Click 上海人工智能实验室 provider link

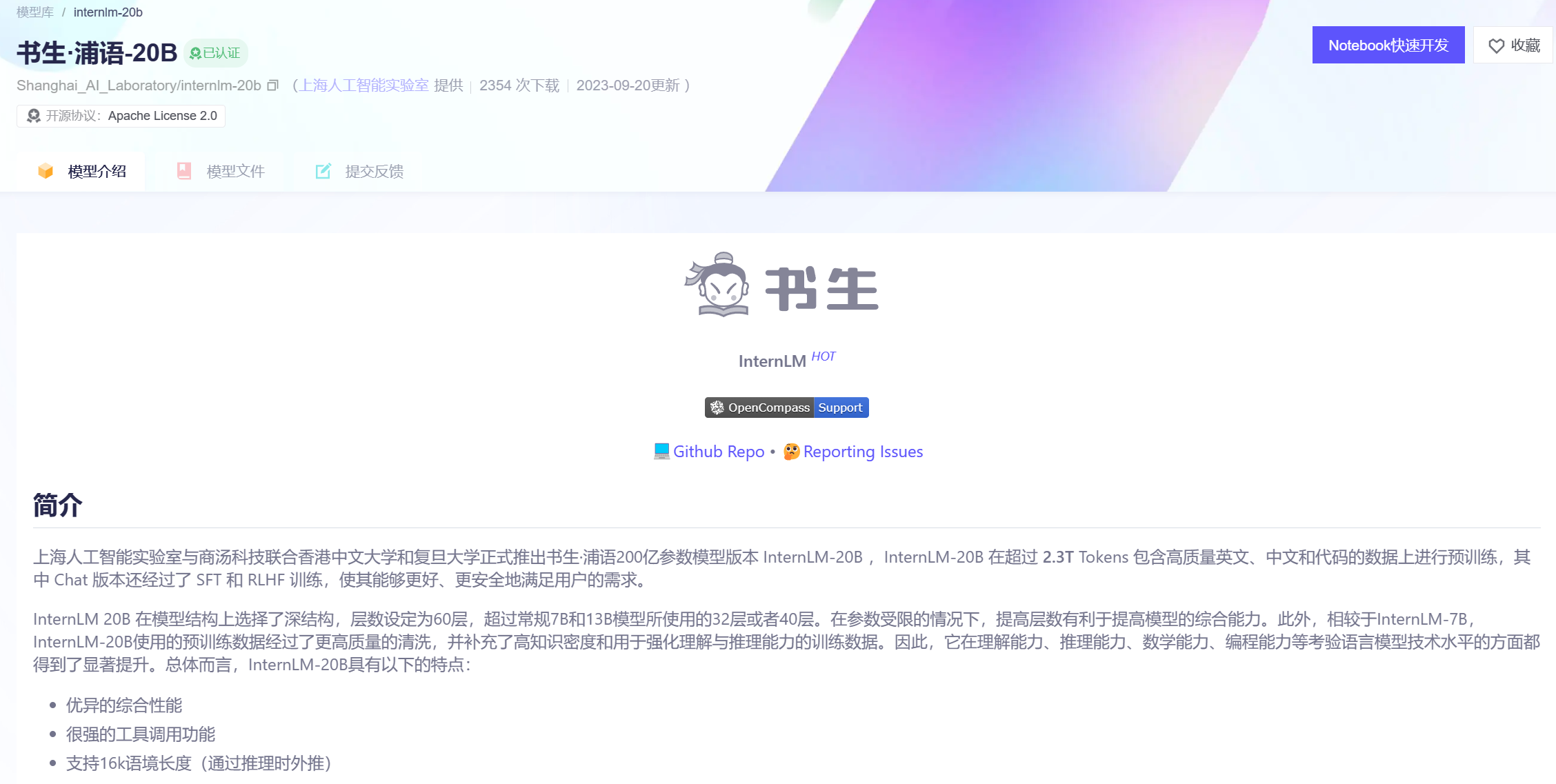pyautogui.click(x=363, y=86)
